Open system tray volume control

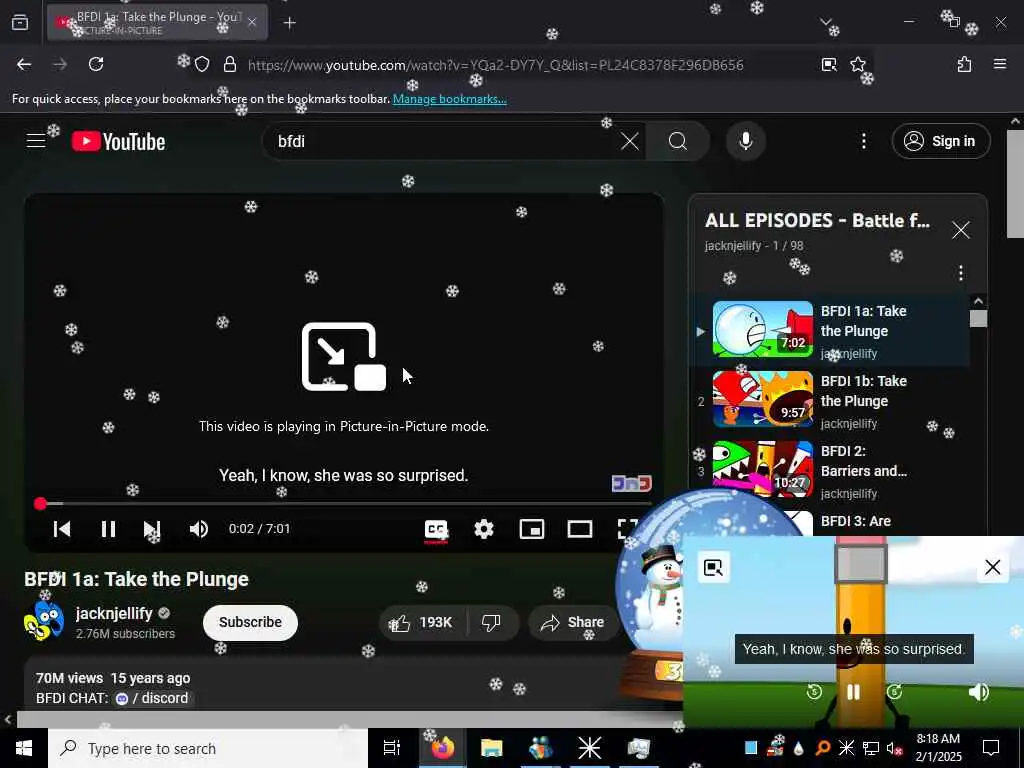tap(894, 748)
